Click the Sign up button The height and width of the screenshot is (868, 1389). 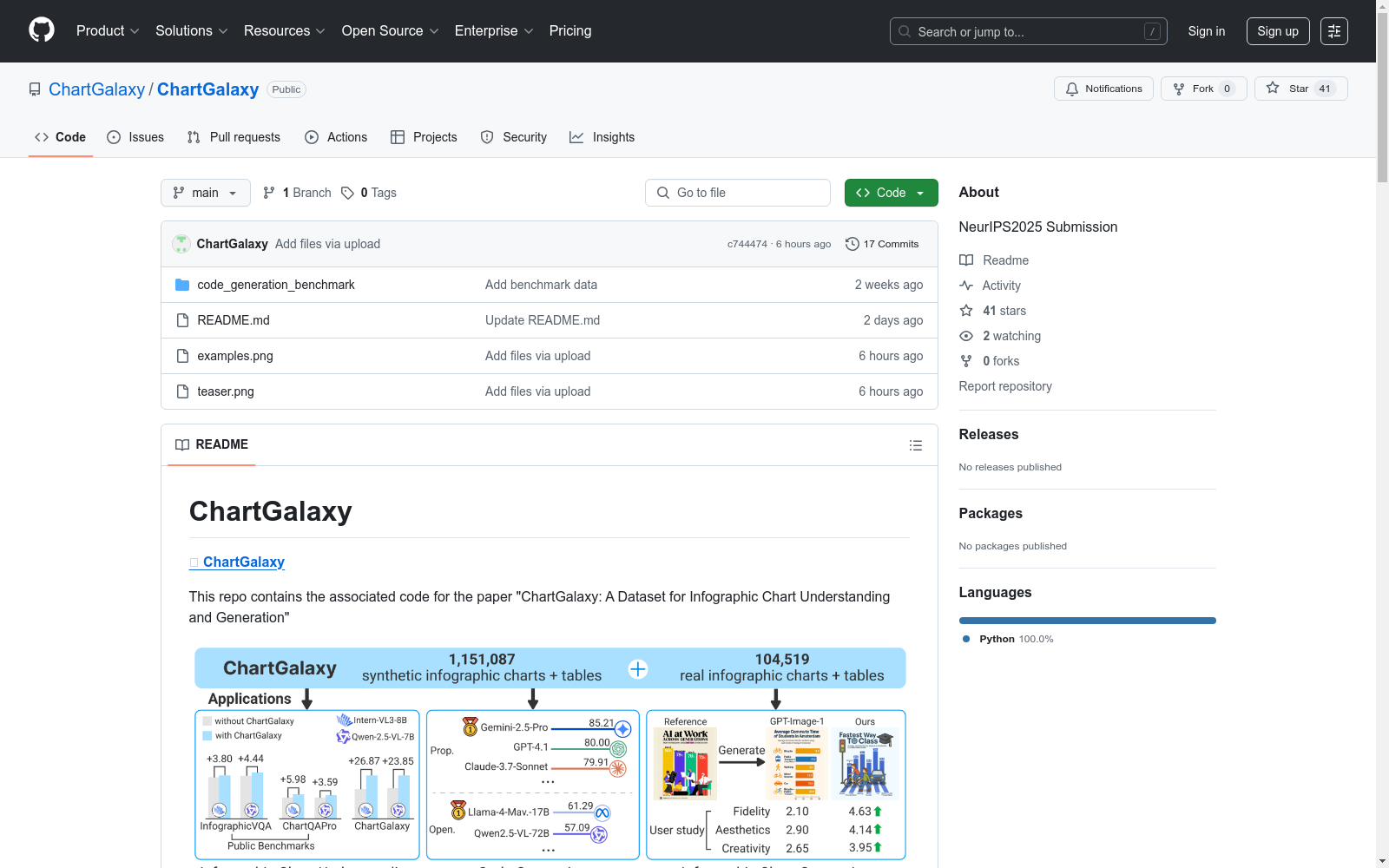point(1278,31)
